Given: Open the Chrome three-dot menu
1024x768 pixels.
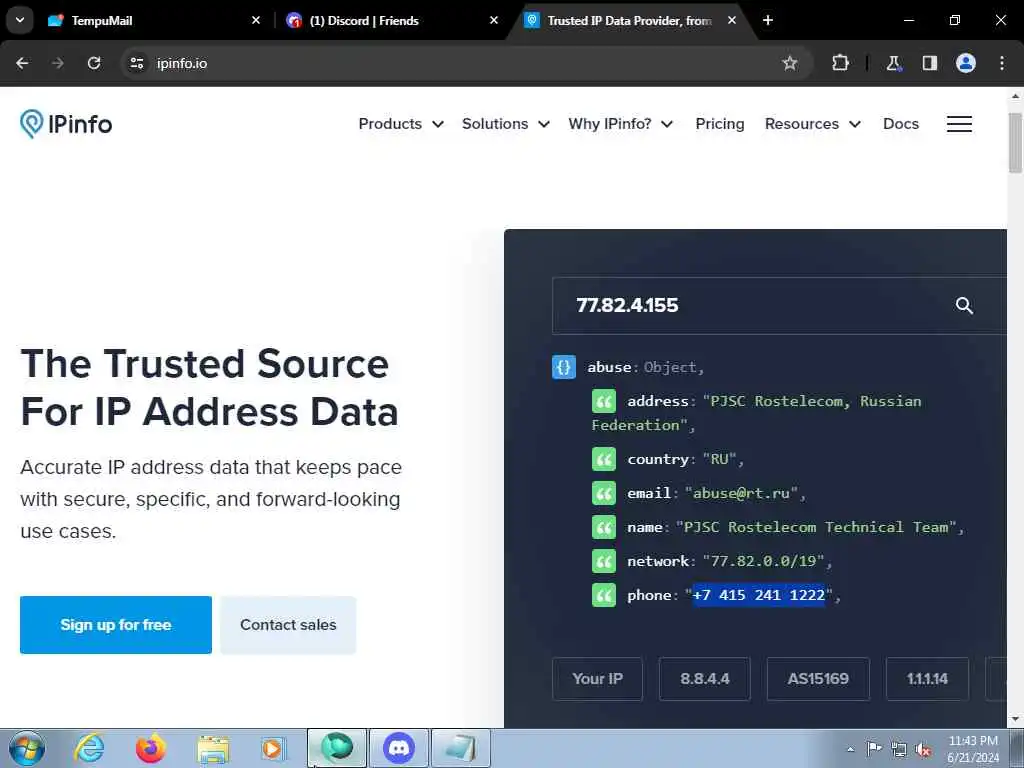Looking at the screenshot, I should 1002,63.
